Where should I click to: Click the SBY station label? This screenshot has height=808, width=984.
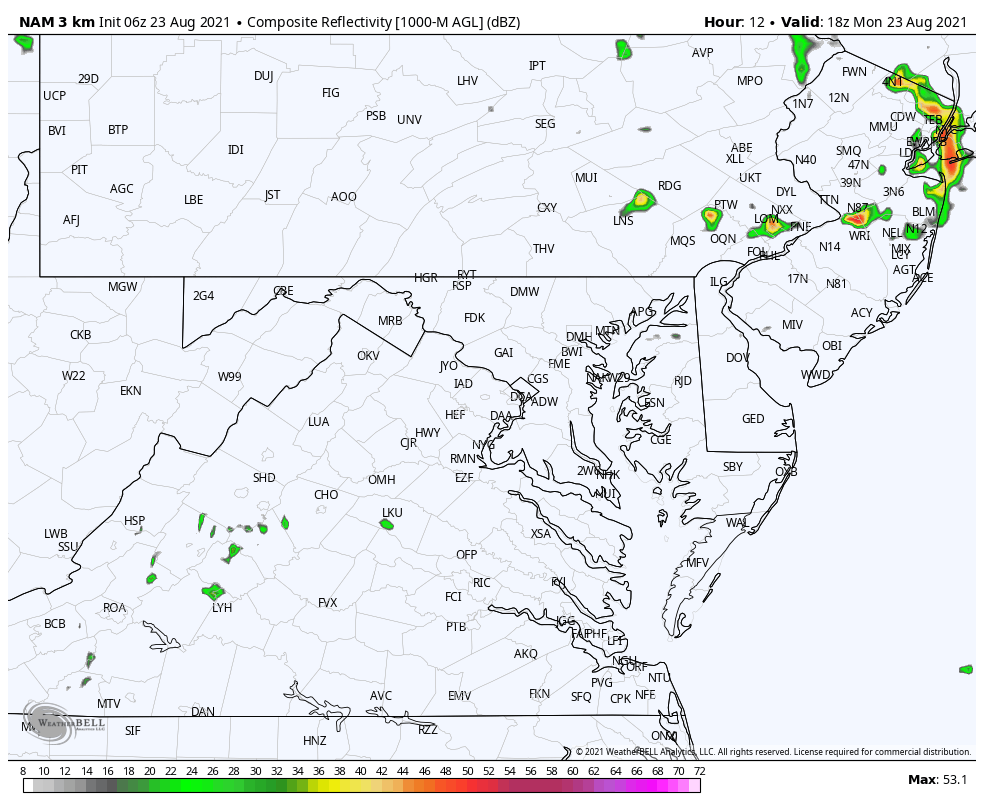tap(733, 467)
